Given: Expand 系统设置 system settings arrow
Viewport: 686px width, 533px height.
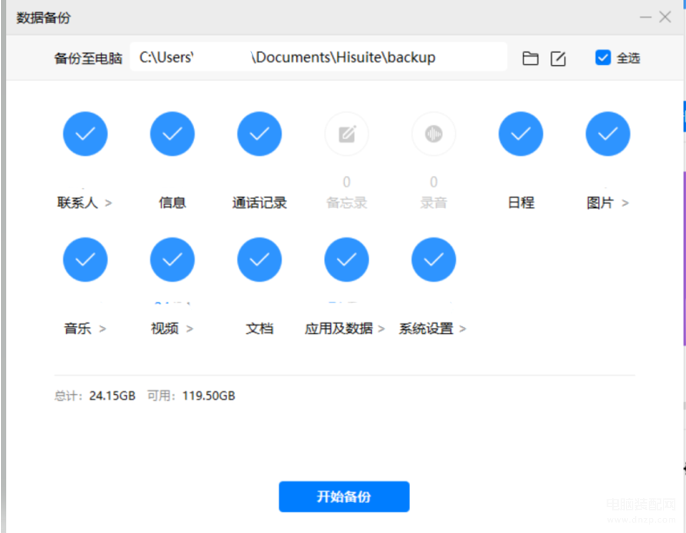Looking at the screenshot, I should pos(463,329).
